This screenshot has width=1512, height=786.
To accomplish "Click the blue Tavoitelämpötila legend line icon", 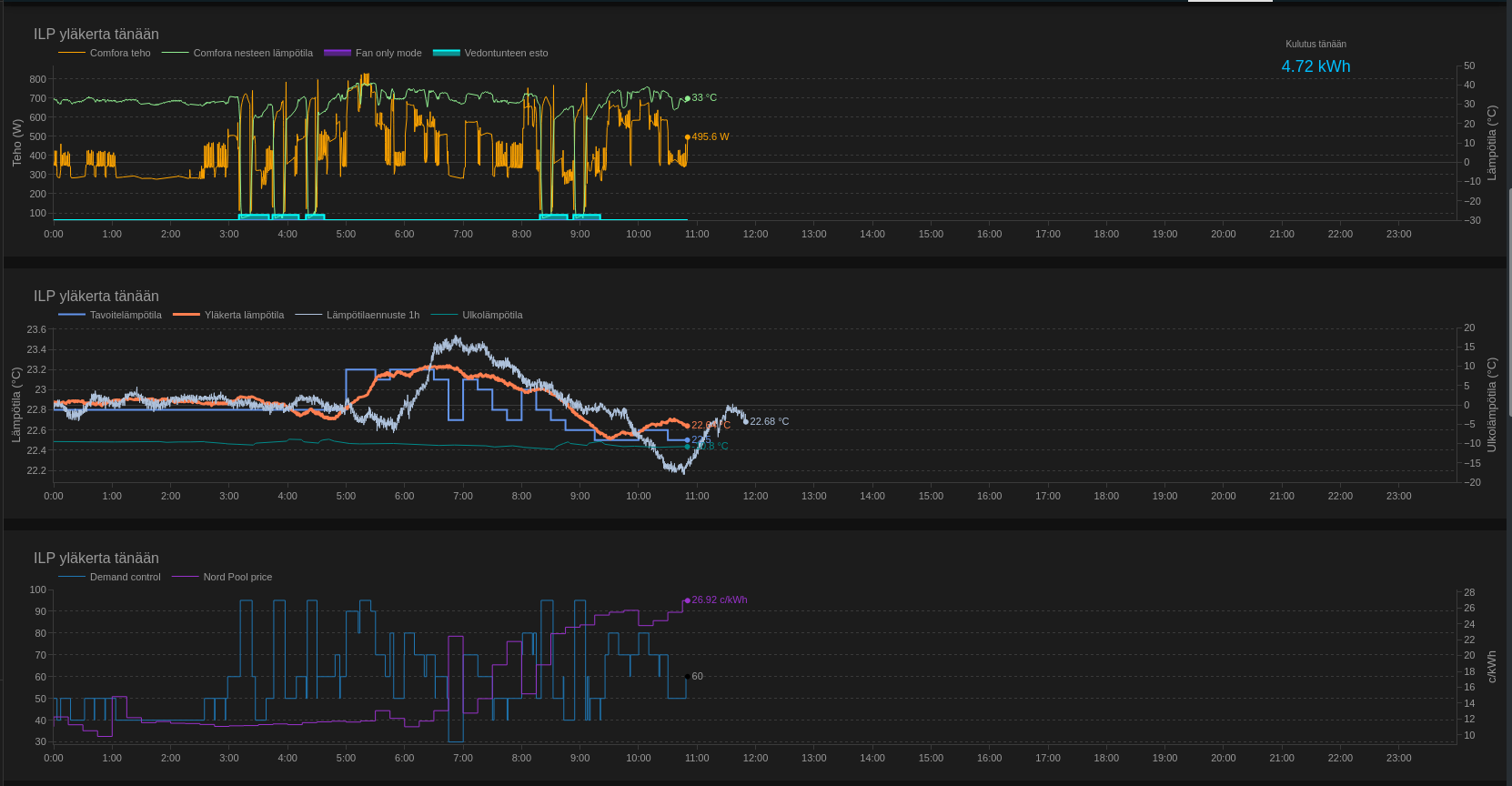I will click(x=71, y=315).
